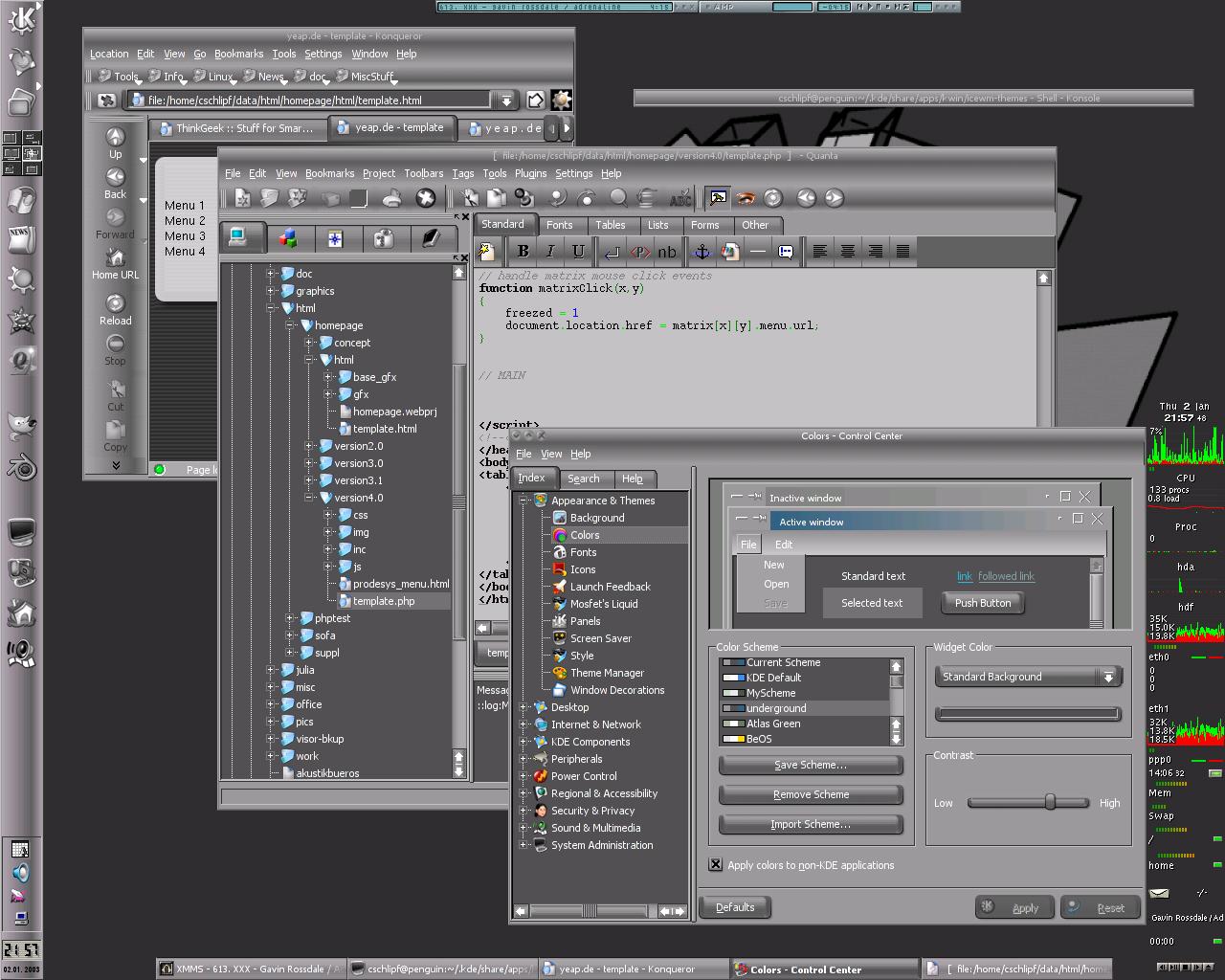This screenshot has height=980, width=1225.
Task: Open the files tree tab with computer icon
Action: click(239, 236)
